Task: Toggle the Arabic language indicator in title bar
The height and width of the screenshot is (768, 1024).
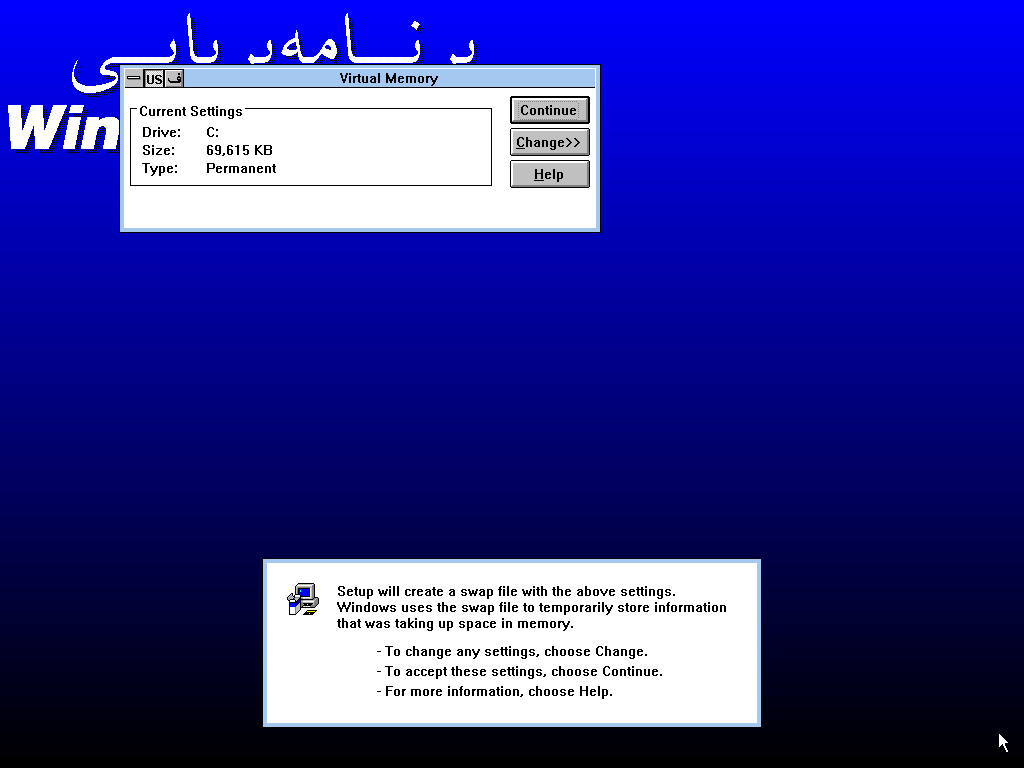Action: [174, 78]
